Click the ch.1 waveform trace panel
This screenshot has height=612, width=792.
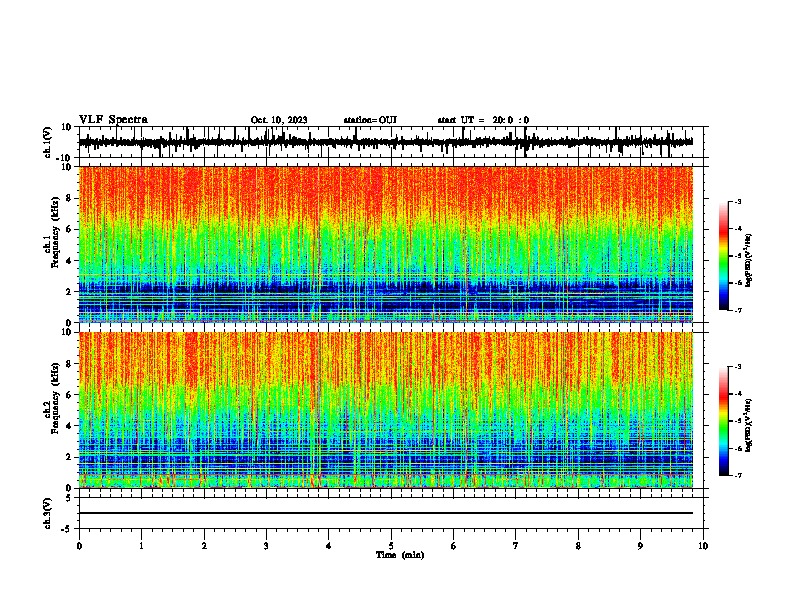pos(391,142)
